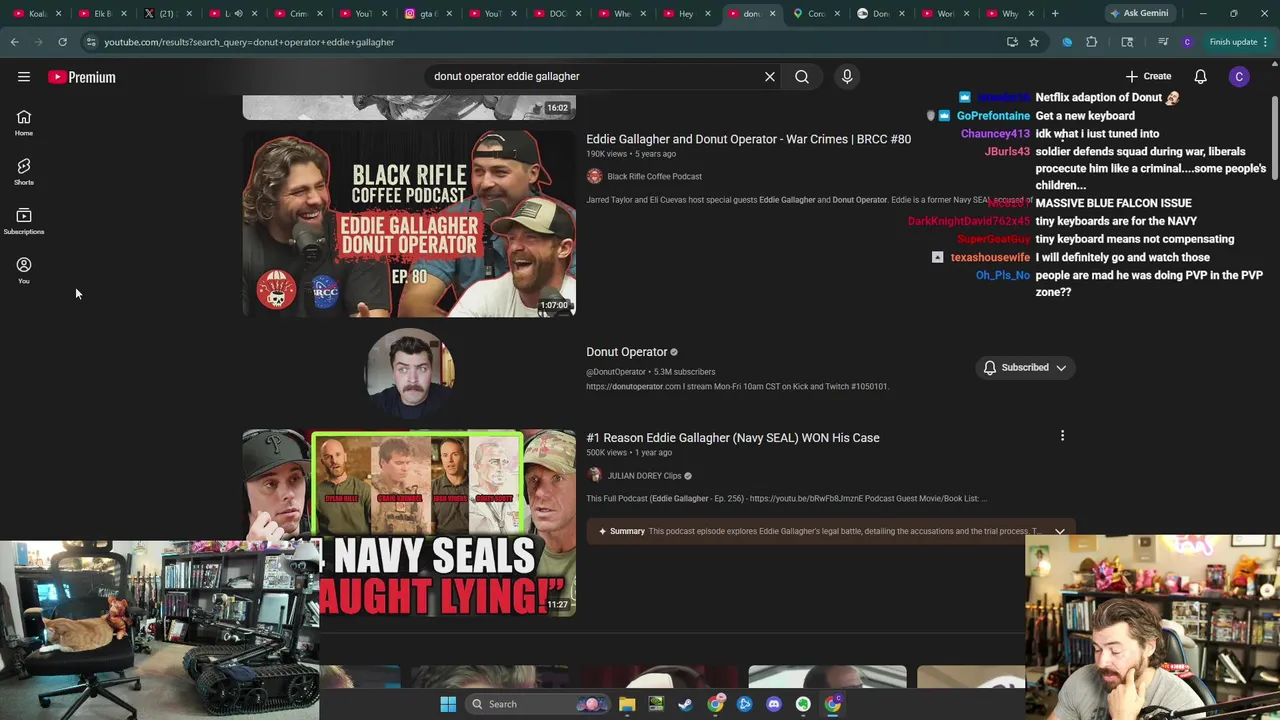This screenshot has height=720, width=1280.
Task: Click chat username texashousewife
Action: pyautogui.click(x=990, y=257)
